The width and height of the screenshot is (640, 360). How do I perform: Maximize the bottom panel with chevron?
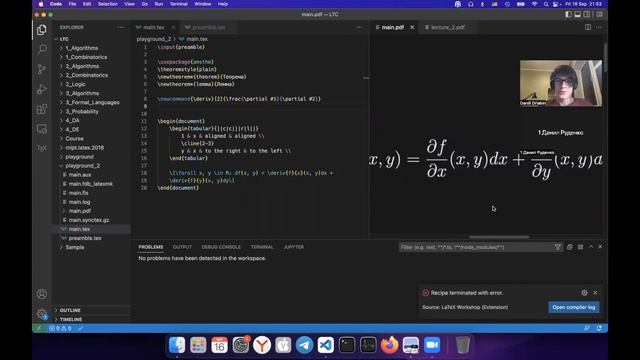tap(591, 247)
